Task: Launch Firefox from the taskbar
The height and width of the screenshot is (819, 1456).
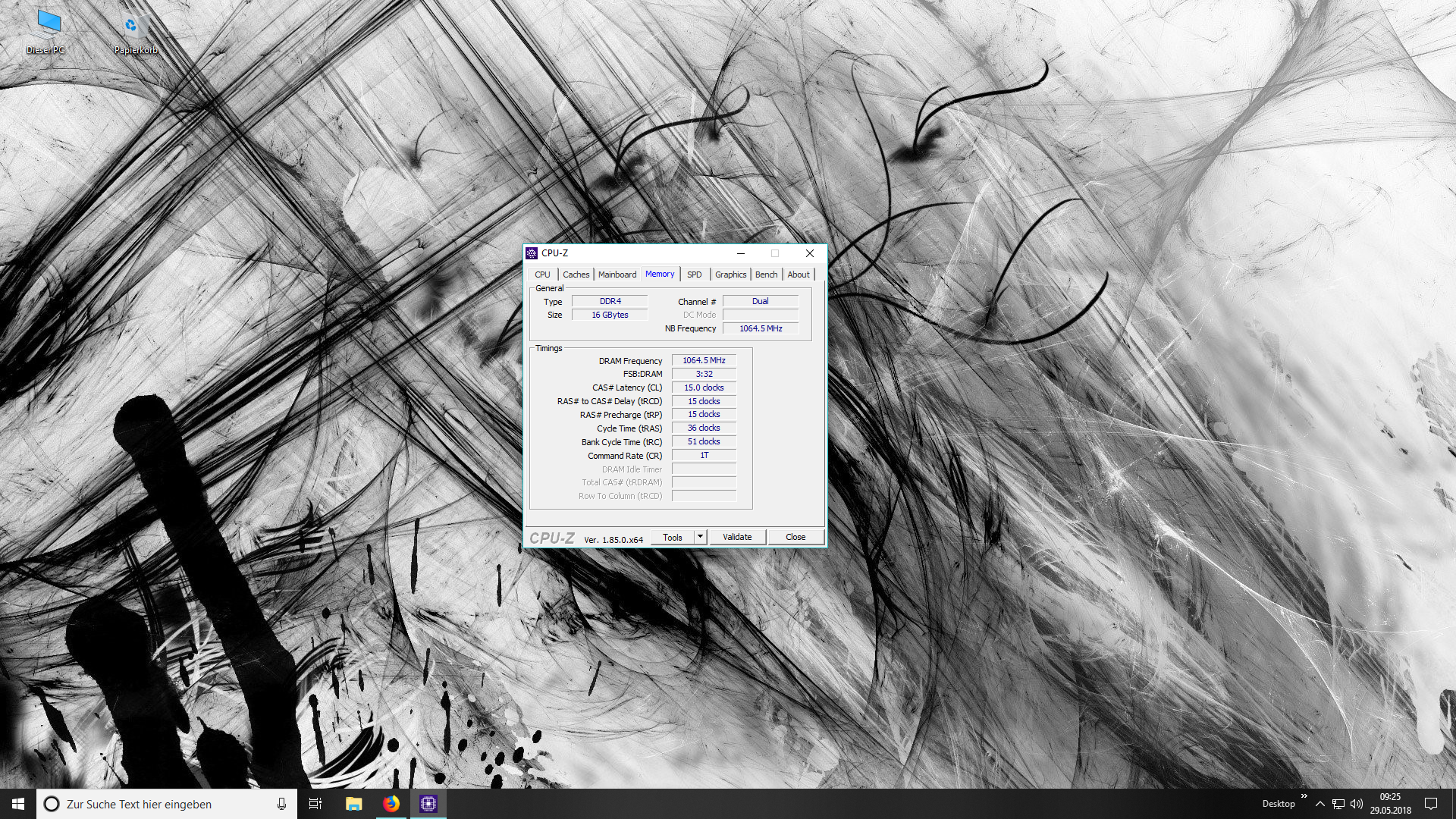Action: pyautogui.click(x=391, y=803)
